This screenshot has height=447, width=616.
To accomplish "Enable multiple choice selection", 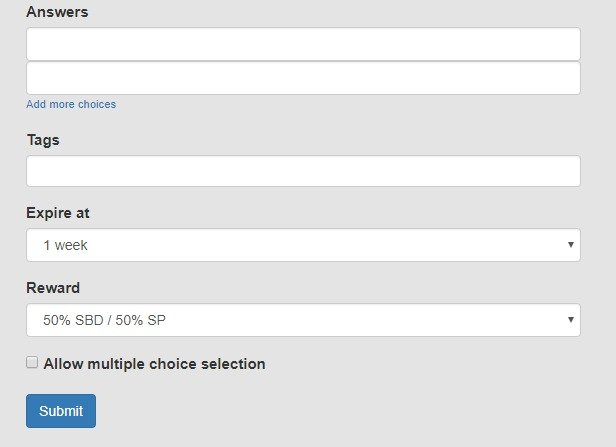I will pyautogui.click(x=32, y=363).
